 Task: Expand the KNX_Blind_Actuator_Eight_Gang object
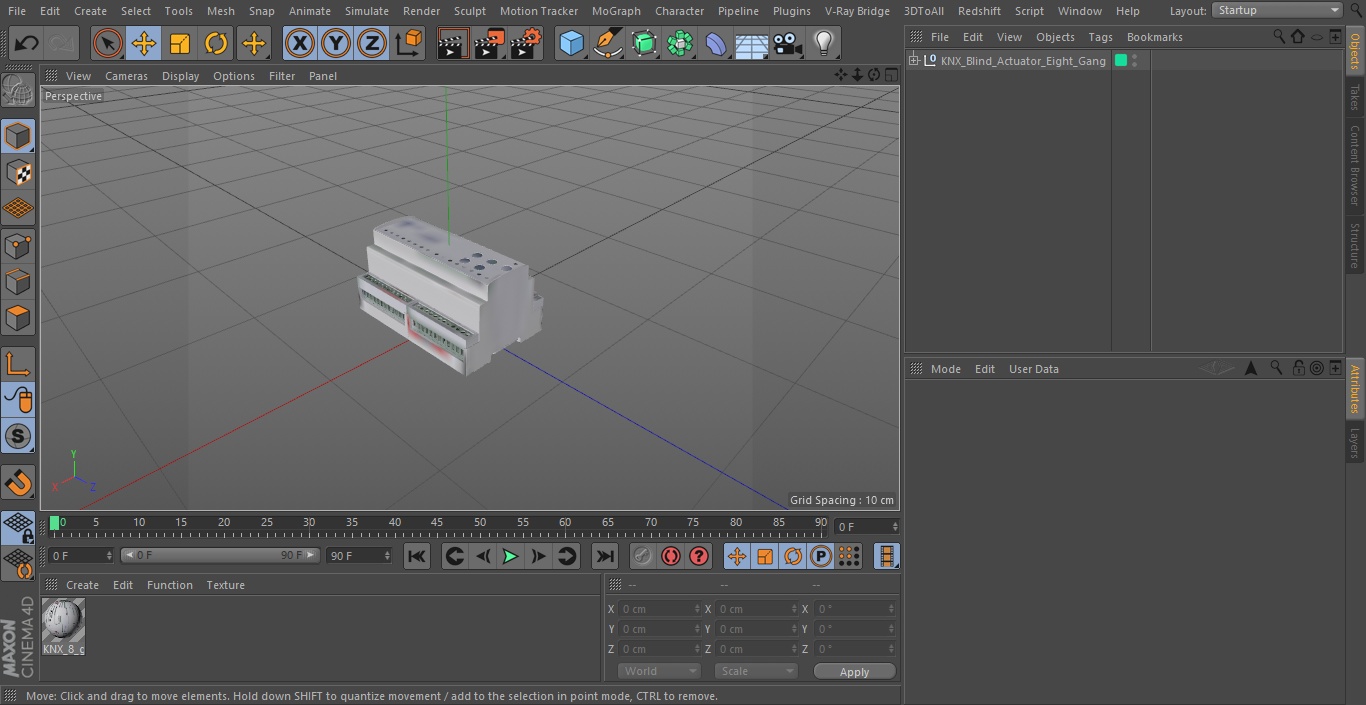pyautogui.click(x=913, y=61)
